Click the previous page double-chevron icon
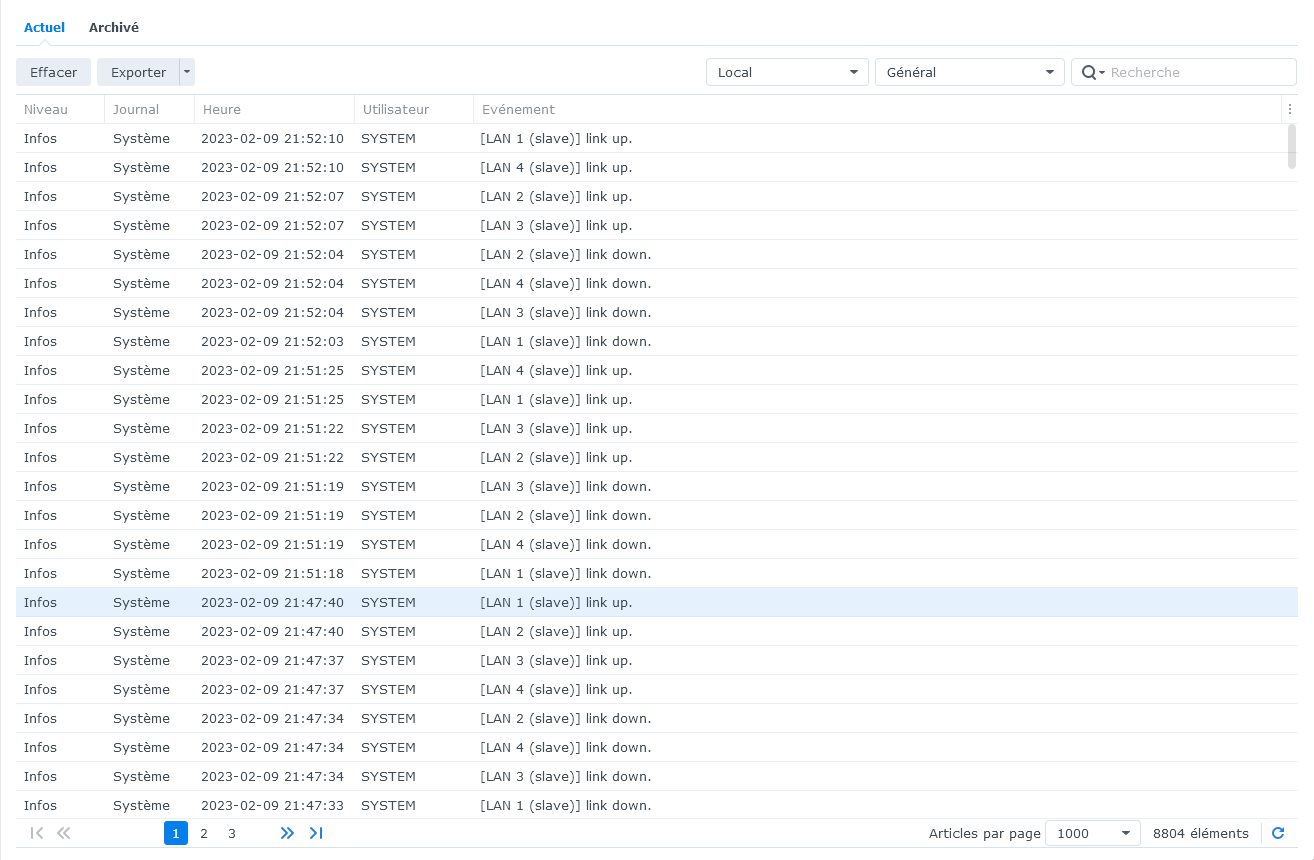 coord(64,833)
